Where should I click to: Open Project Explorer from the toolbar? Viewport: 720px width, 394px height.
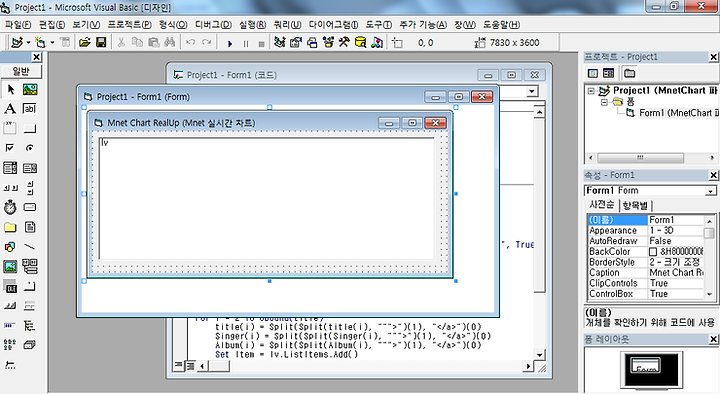coord(279,43)
